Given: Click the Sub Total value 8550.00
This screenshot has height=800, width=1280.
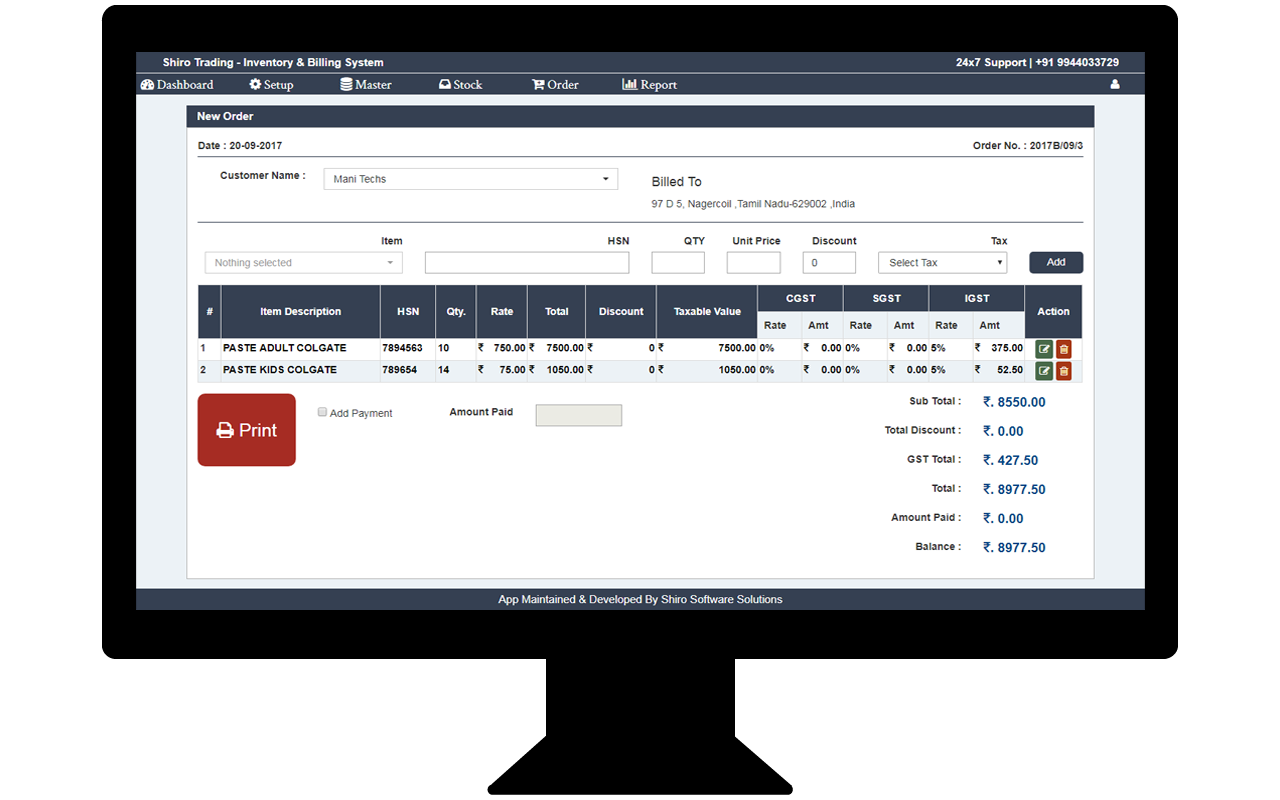Looking at the screenshot, I should pyautogui.click(x=1014, y=402).
